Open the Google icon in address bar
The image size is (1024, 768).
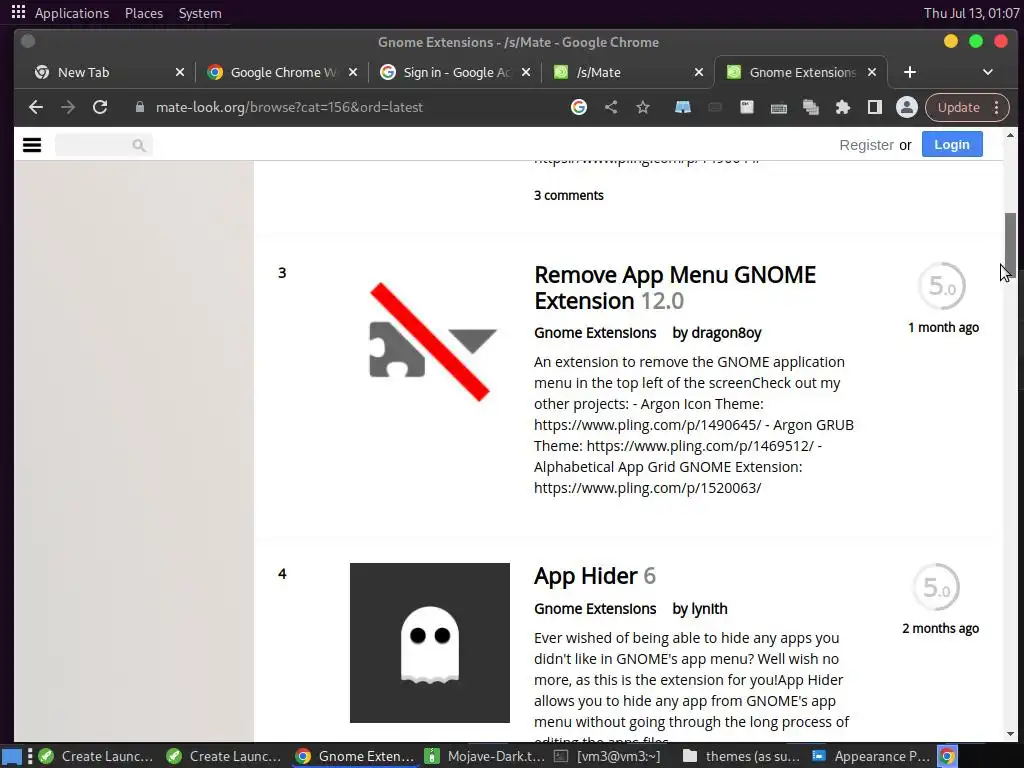579,107
